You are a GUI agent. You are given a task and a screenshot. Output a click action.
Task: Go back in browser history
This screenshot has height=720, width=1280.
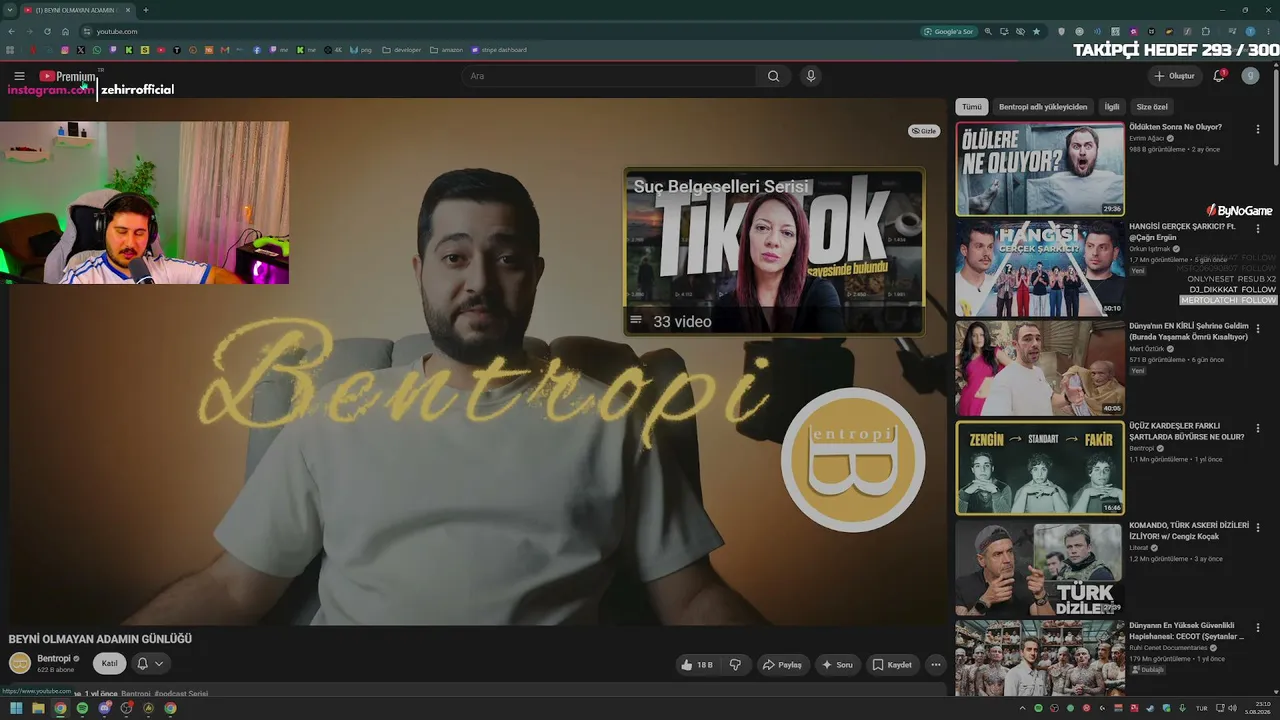pos(12,31)
